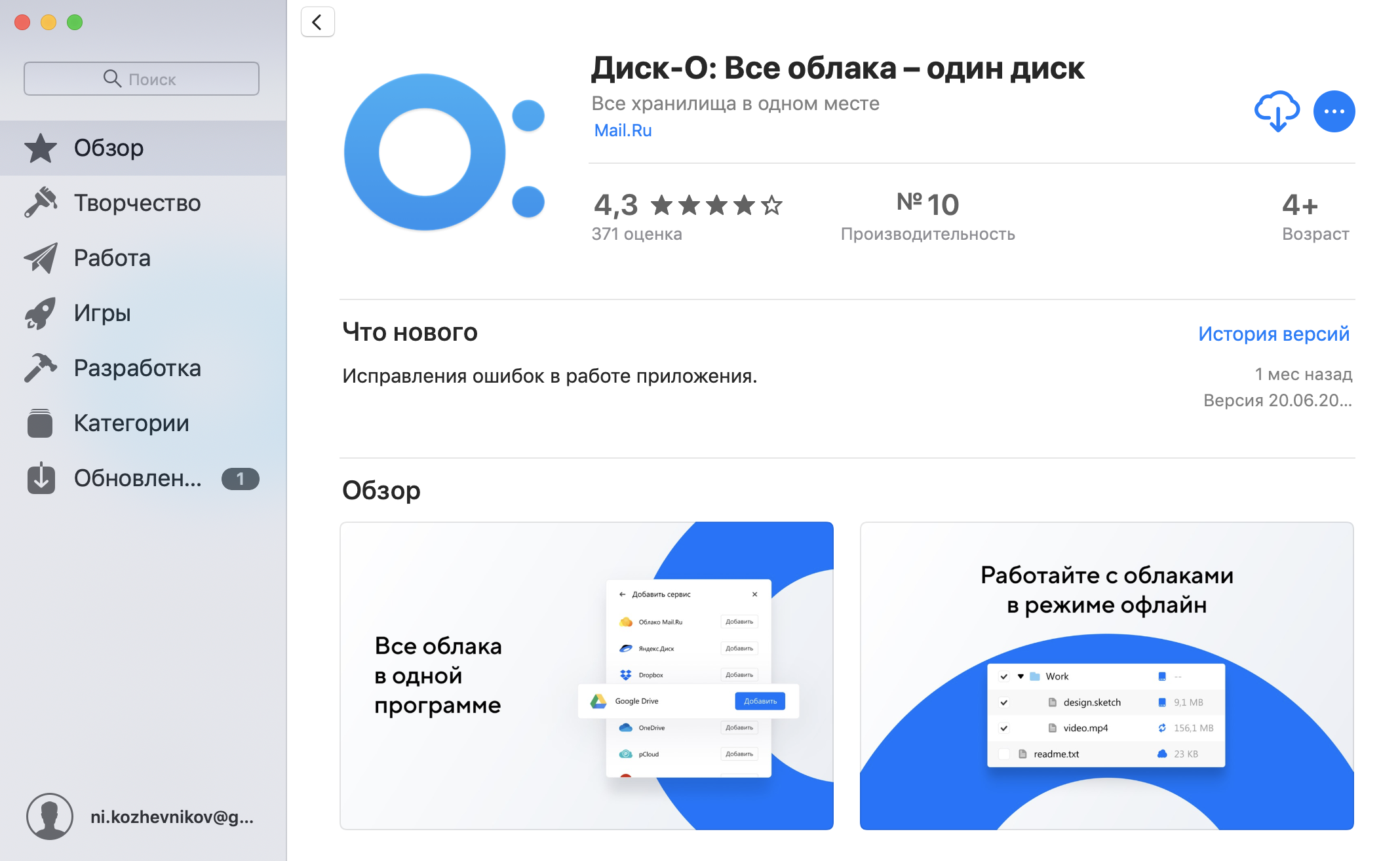Viewport: 1400px width, 861px height.
Task: Click the paper plane Работа icon
Action: click(x=41, y=258)
